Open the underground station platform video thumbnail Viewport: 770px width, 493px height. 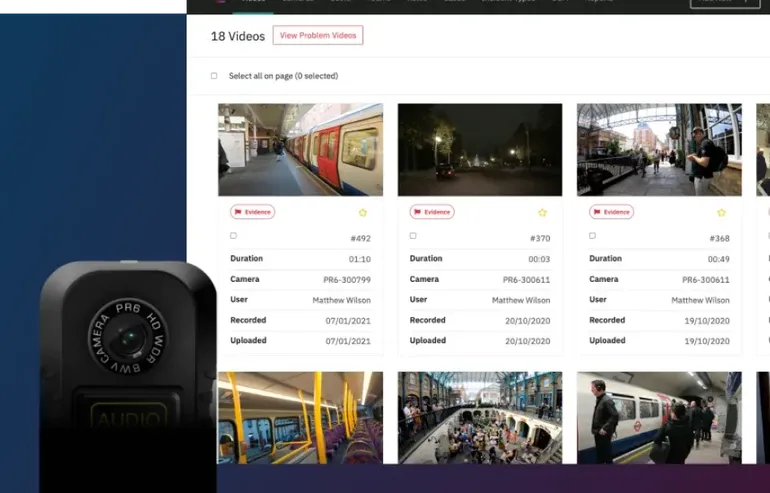point(659,418)
